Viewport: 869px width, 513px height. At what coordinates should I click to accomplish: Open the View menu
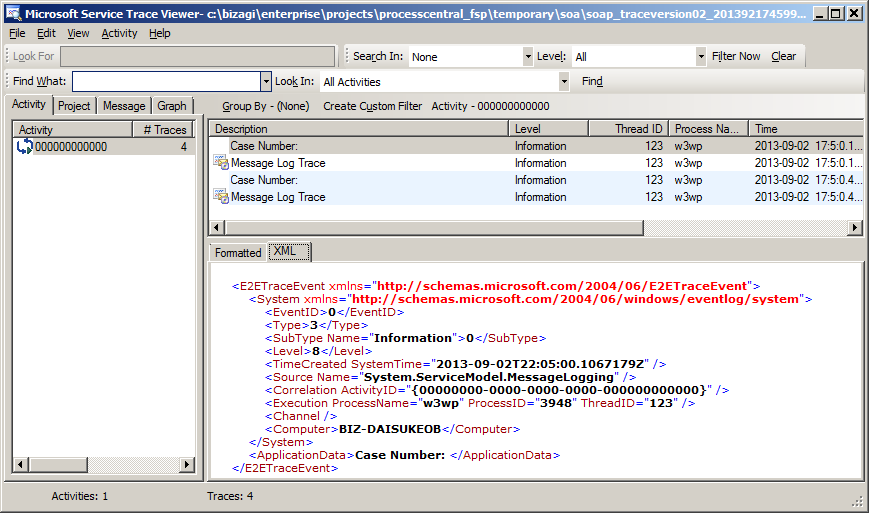click(78, 33)
